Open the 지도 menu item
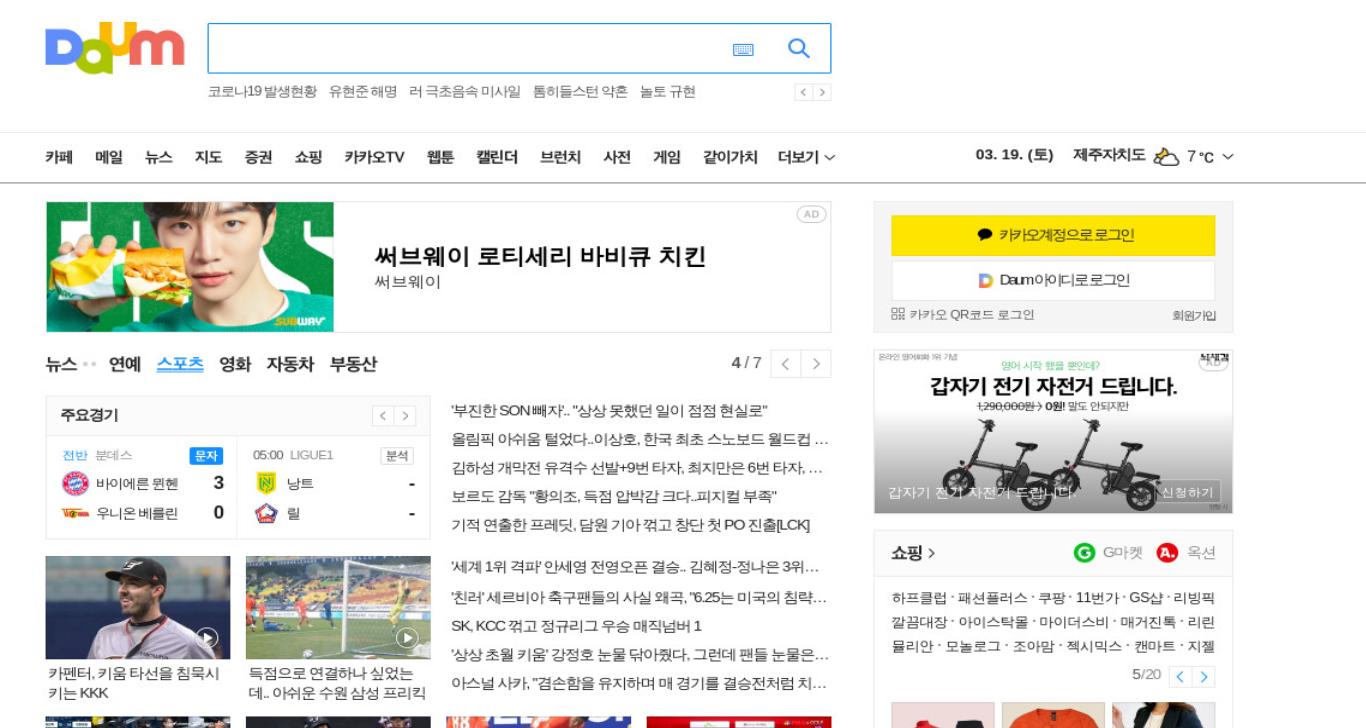The height and width of the screenshot is (728, 1366). [x=208, y=157]
